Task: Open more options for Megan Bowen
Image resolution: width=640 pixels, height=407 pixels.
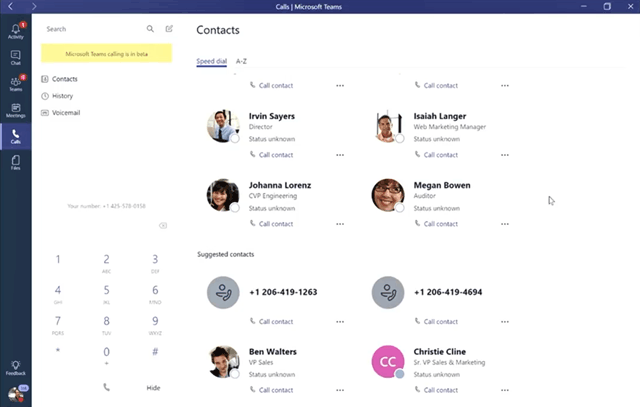Action: 505,224
